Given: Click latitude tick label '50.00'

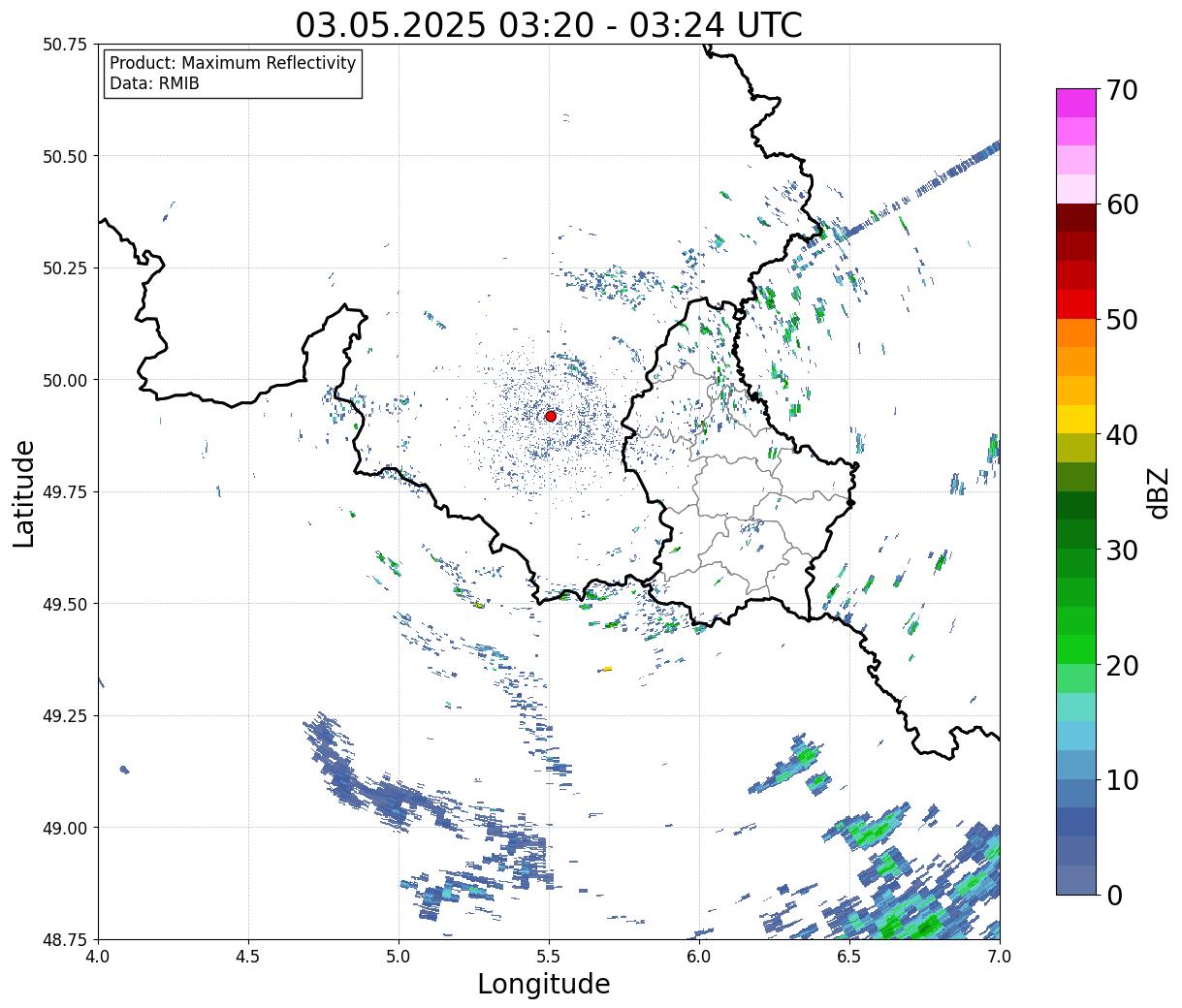Looking at the screenshot, I should coord(65,380).
